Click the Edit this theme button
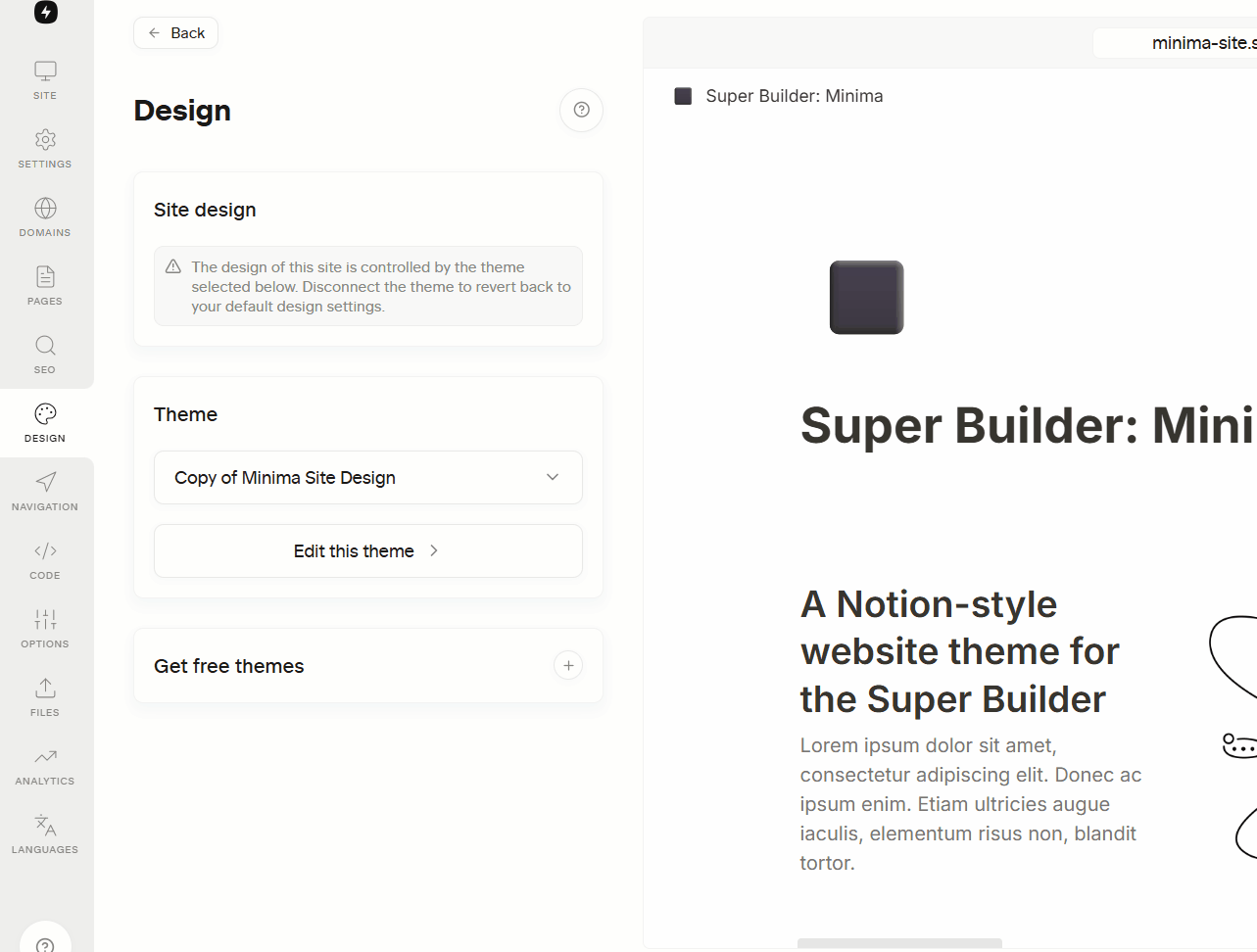The image size is (1257, 952). coord(368,551)
